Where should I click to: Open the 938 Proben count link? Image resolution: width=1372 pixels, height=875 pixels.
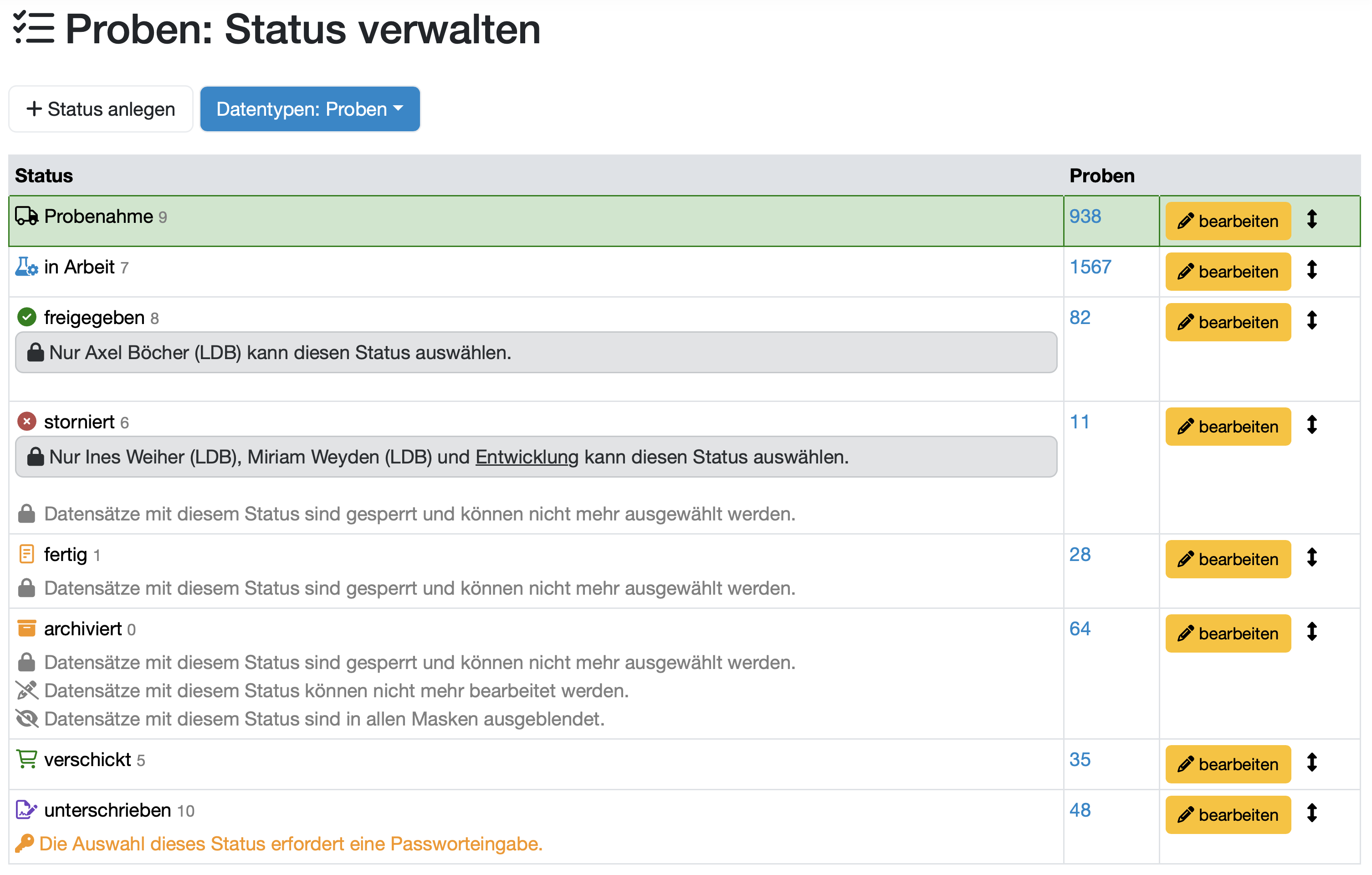(1085, 216)
